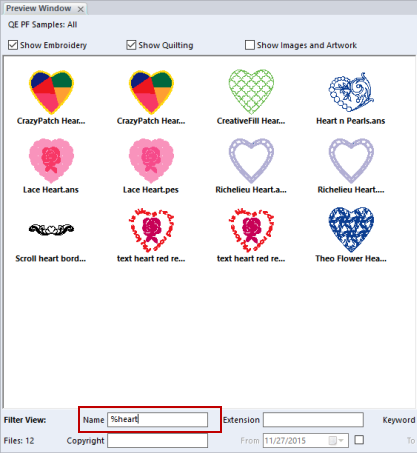Uncheck the Show Embroidery checkbox
This screenshot has height=453, width=417.
pyautogui.click(x=13, y=45)
